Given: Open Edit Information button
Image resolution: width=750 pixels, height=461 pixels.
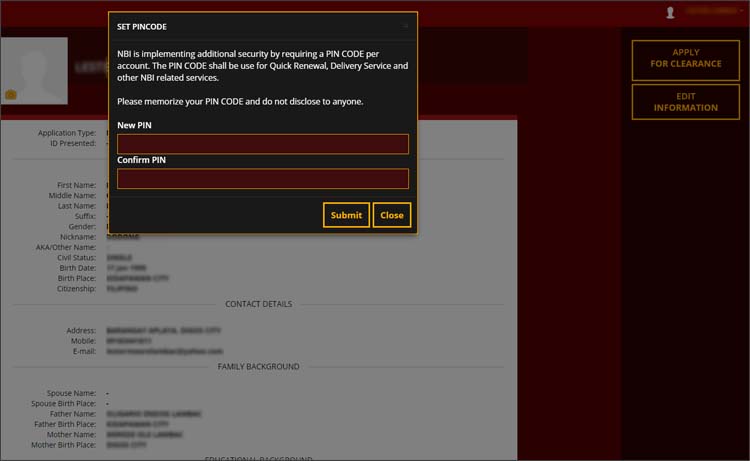Looking at the screenshot, I should (685, 102).
